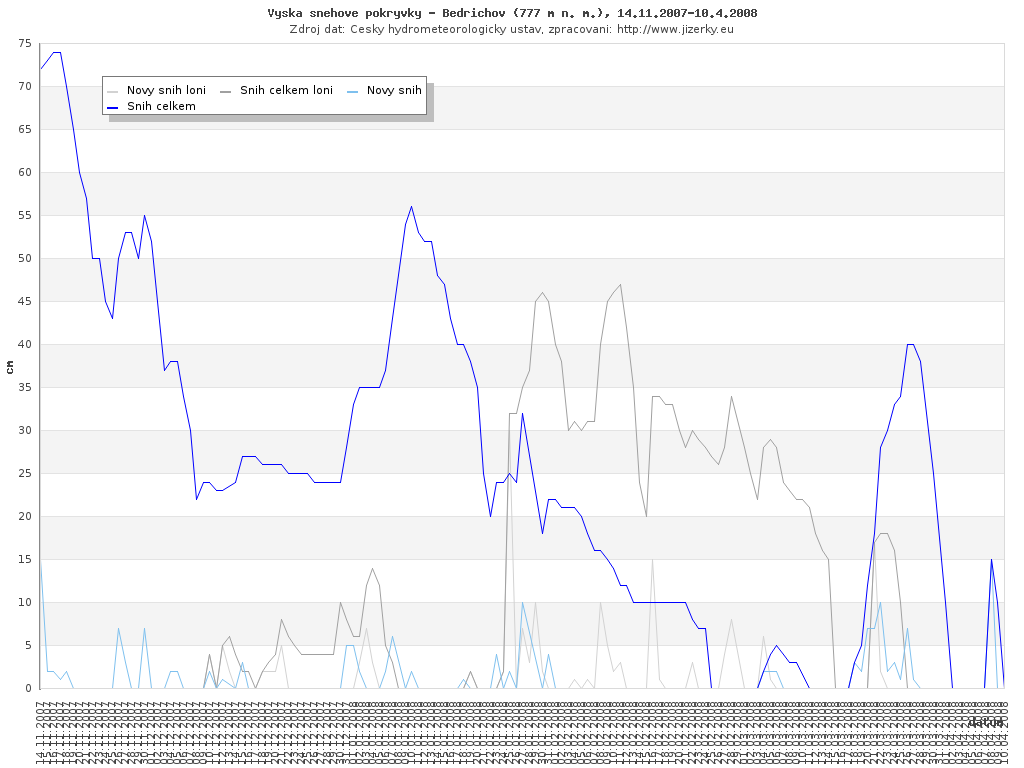Click the 40 tick on the y-axis

coord(24,345)
